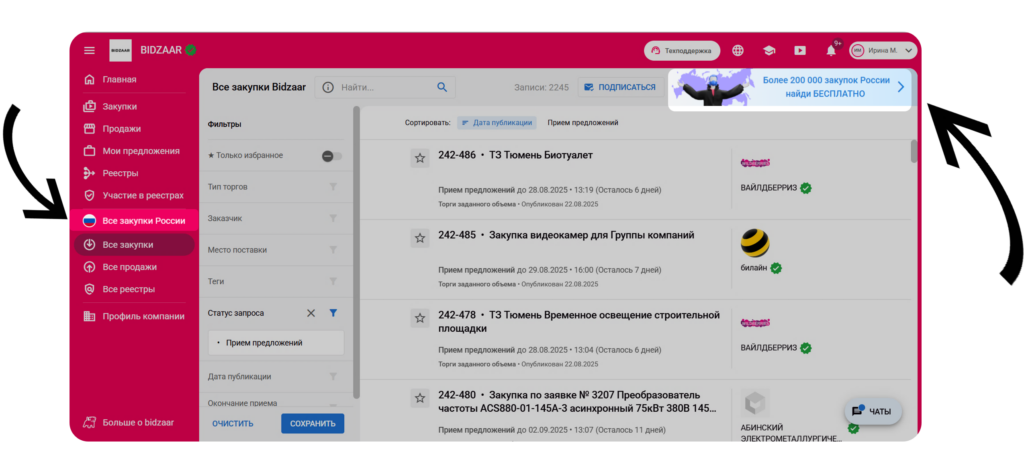Image resolution: width=1024 pixels, height=456 pixels.
Task: Open the Ирина М. user dropdown
Action: click(883, 50)
